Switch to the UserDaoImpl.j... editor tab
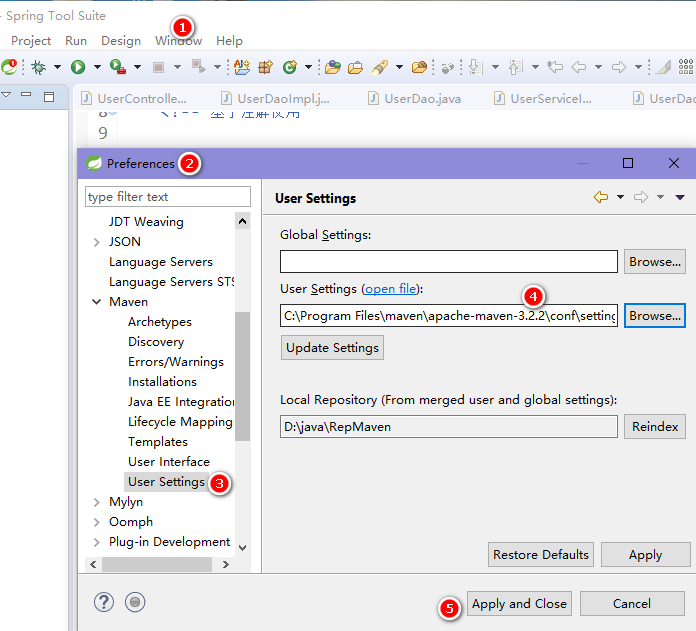The image size is (696, 631). (276, 99)
